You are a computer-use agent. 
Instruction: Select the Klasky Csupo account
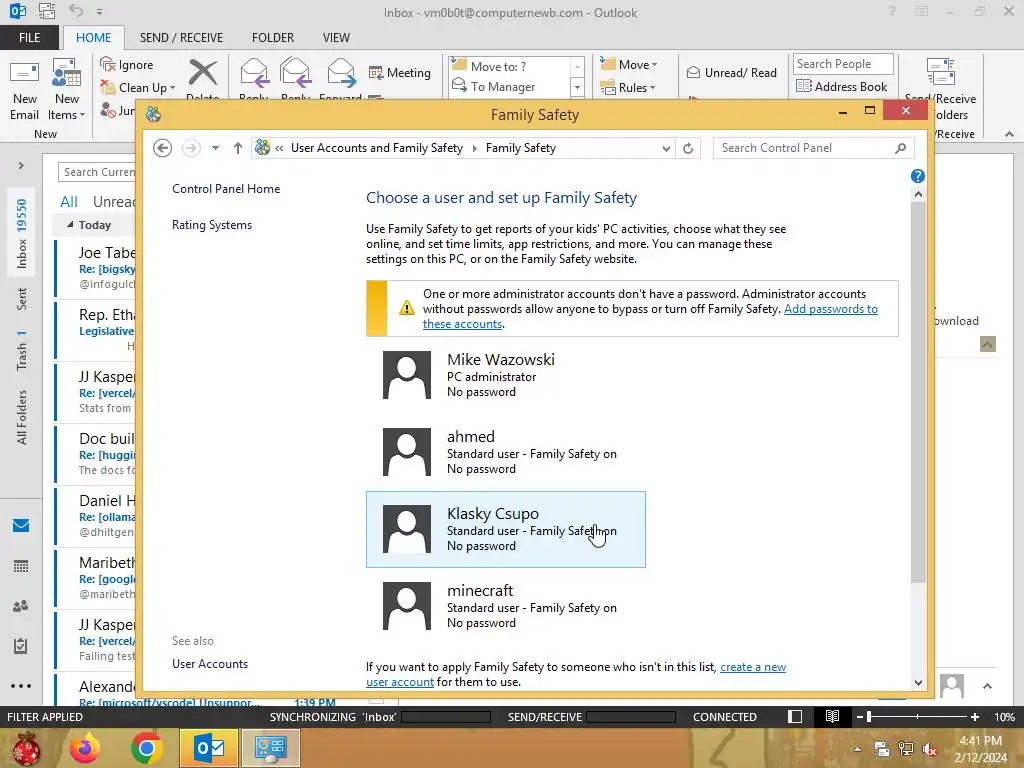pos(505,530)
